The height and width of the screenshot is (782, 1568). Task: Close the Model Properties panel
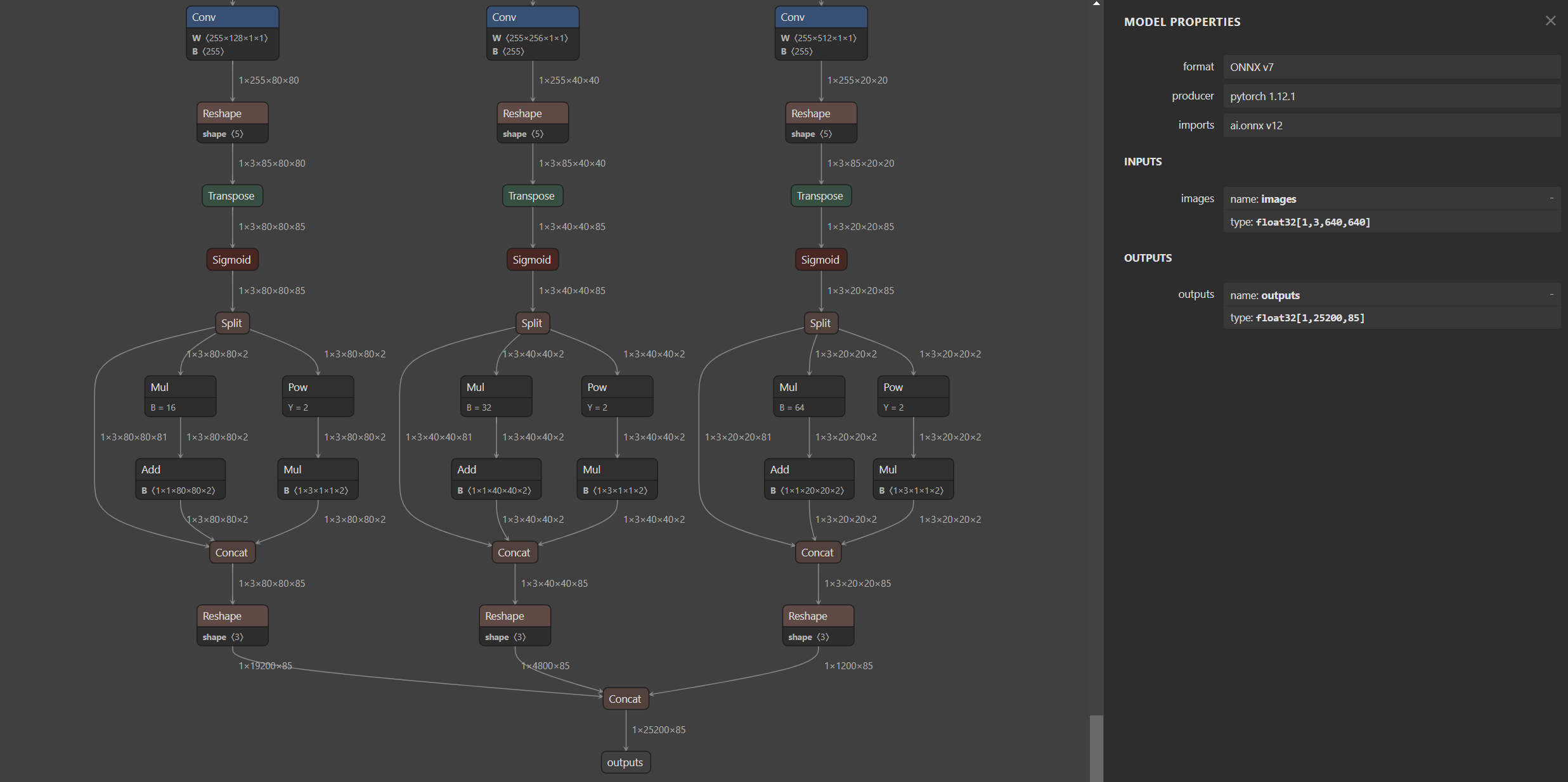point(1550,21)
